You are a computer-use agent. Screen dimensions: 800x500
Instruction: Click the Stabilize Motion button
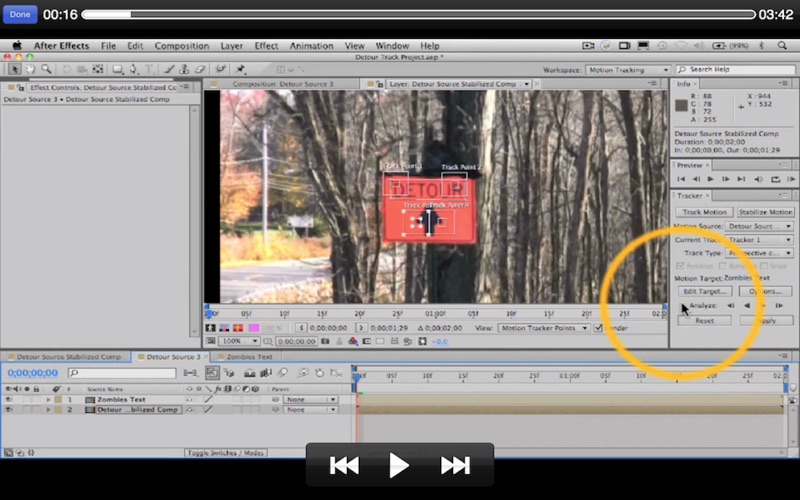pos(765,212)
